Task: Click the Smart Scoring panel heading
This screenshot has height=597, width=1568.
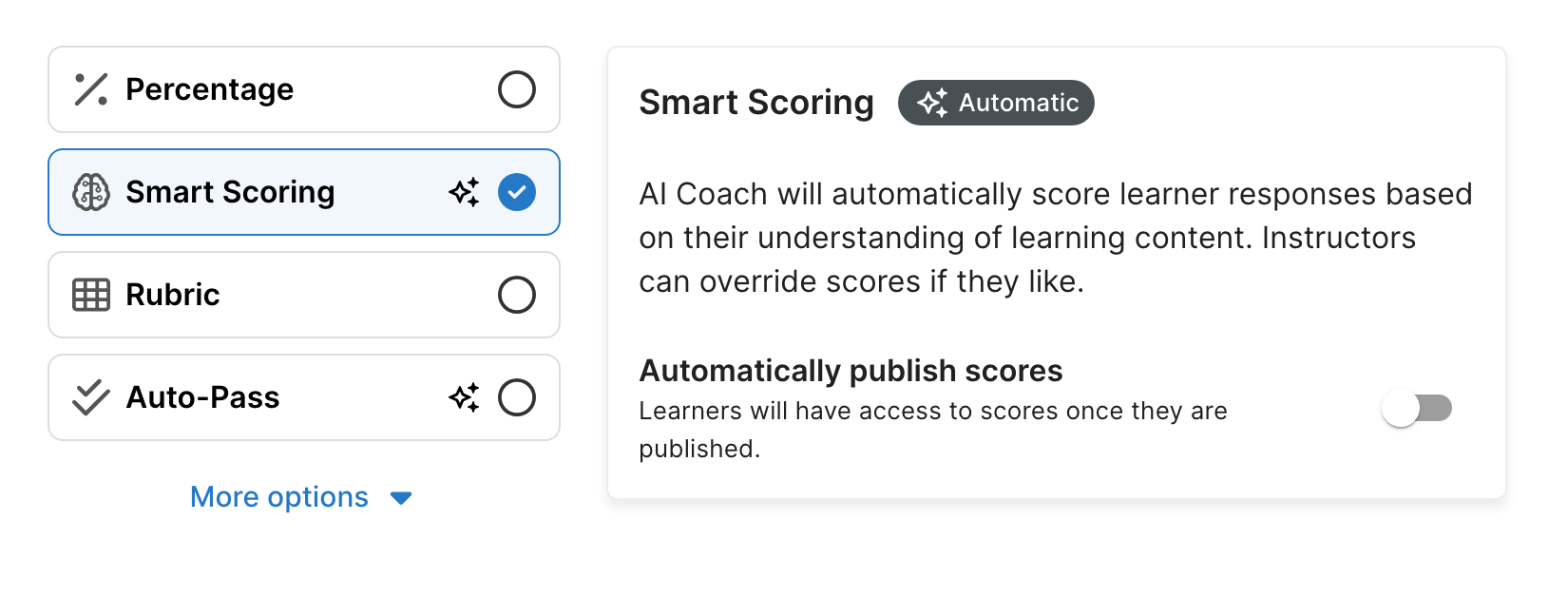Action: (756, 103)
